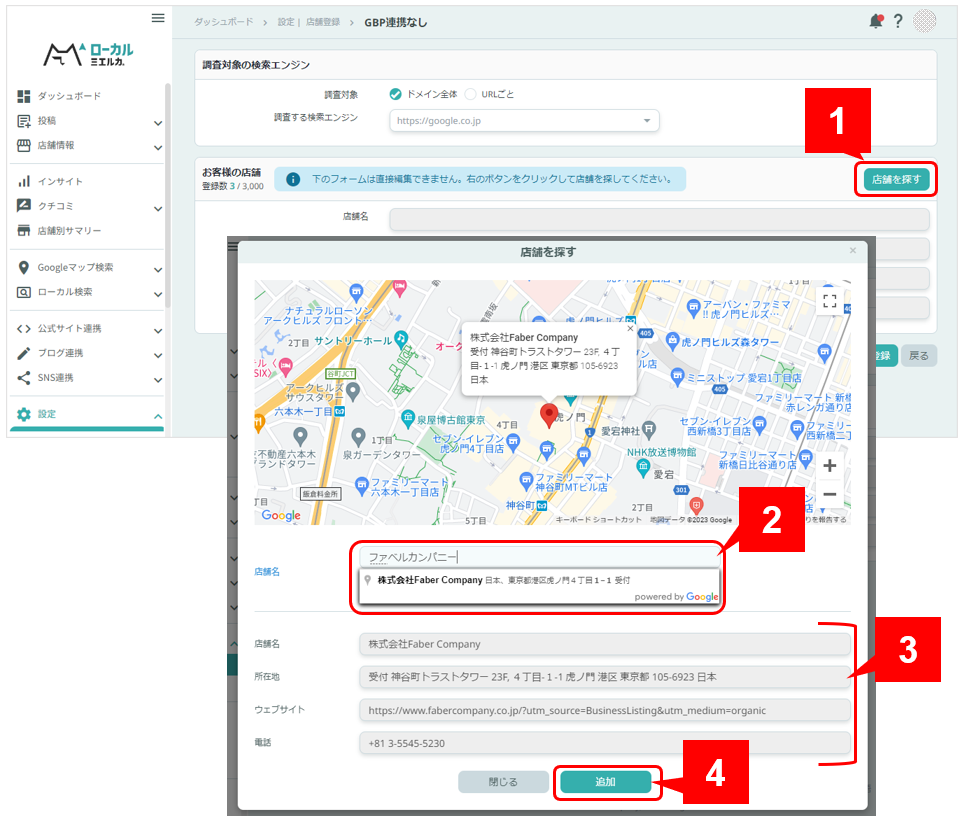Go to 設定 | 店舗登録 breadcrumb link
The width and height of the screenshot is (965, 824).
tap(308, 22)
